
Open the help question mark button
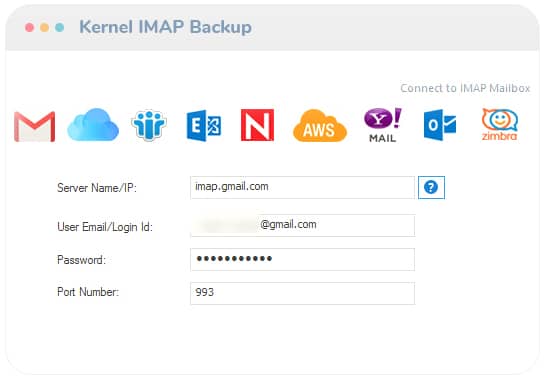coord(431,187)
